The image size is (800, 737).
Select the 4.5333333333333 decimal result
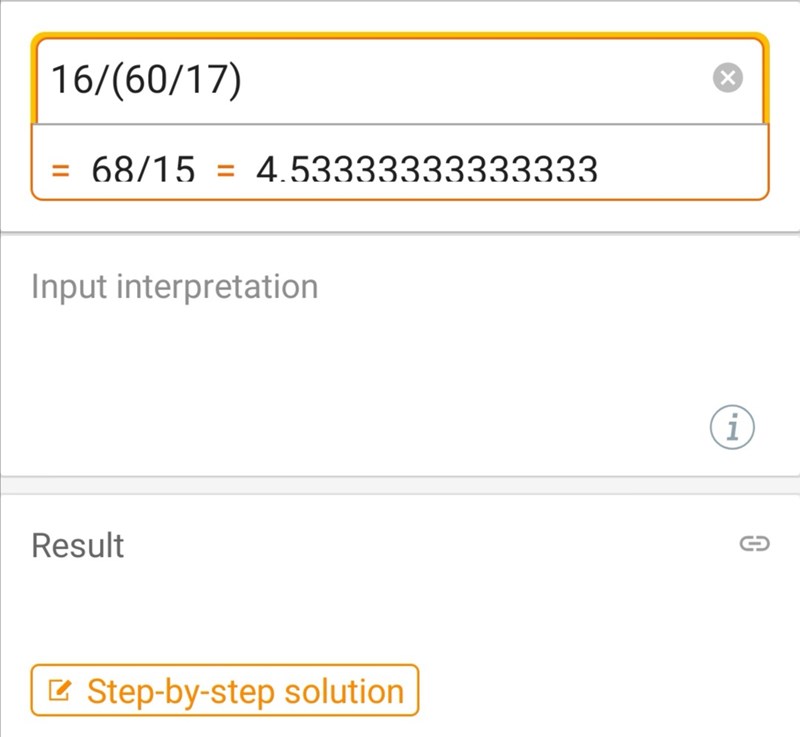click(x=427, y=170)
